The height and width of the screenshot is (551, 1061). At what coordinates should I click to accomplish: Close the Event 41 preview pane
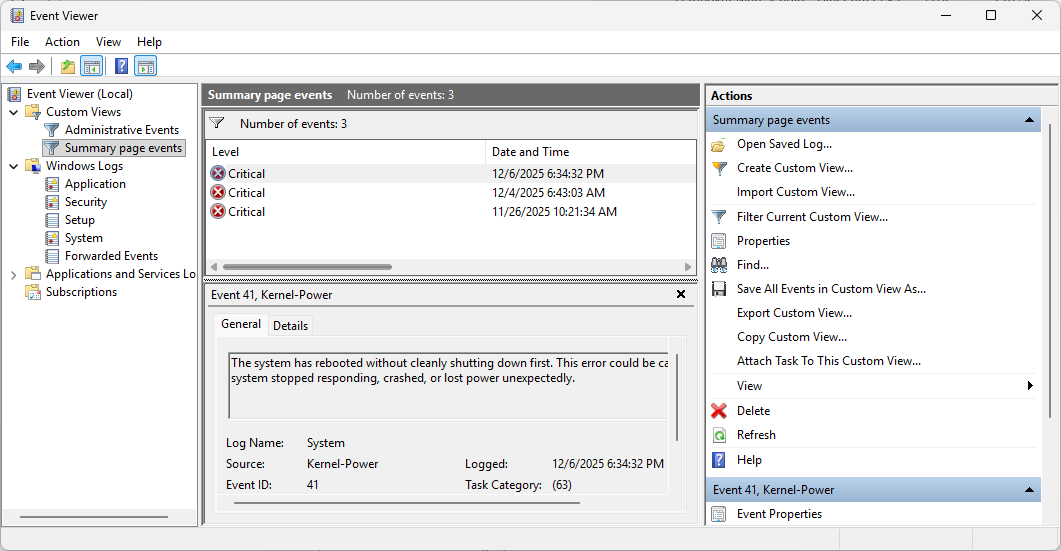tap(681, 295)
